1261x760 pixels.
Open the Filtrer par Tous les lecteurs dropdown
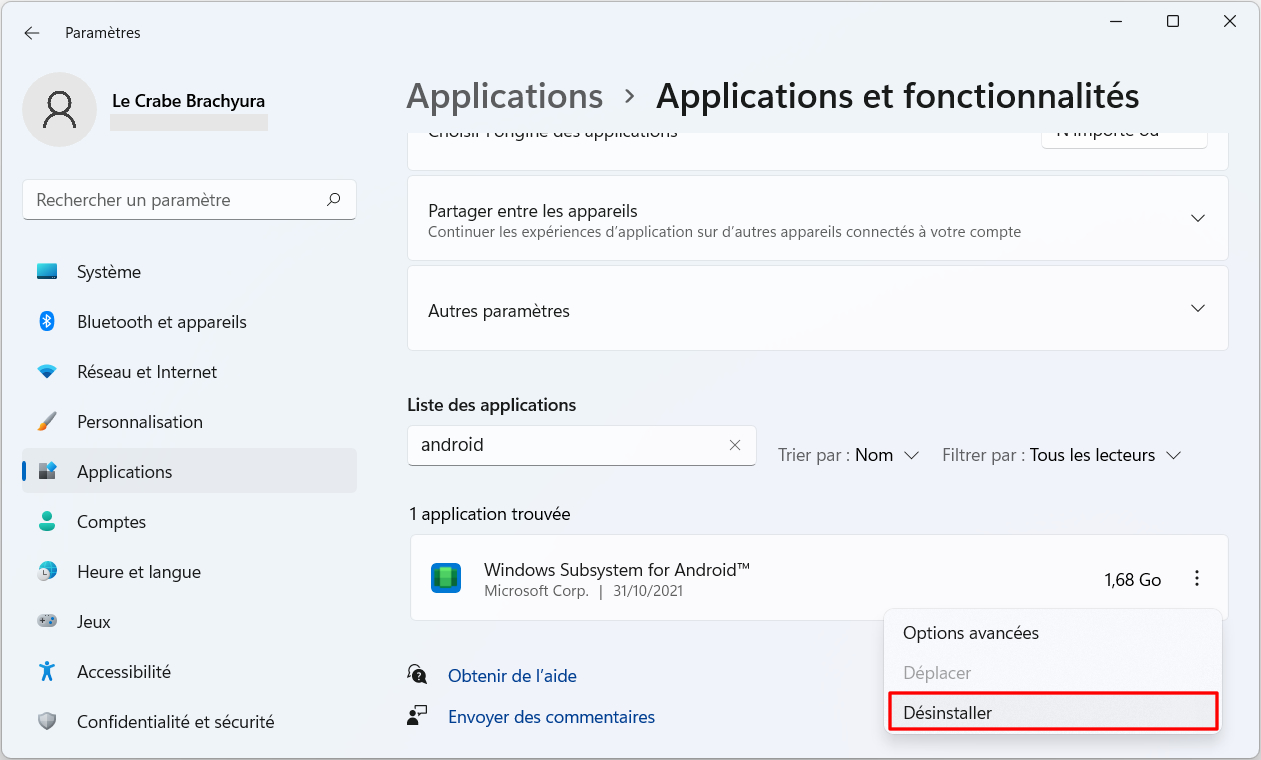[x=1062, y=455]
